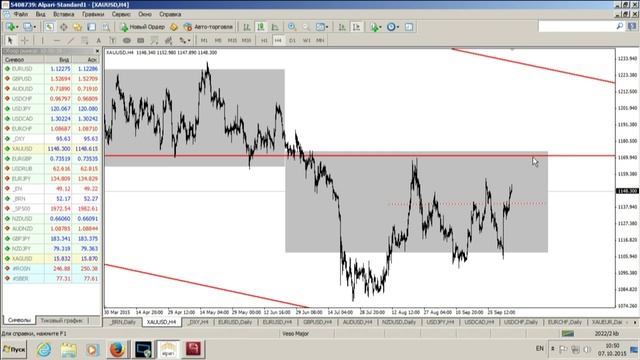Switch timeframe to M1
This screenshot has height=360, width=640.
pos(204,40)
